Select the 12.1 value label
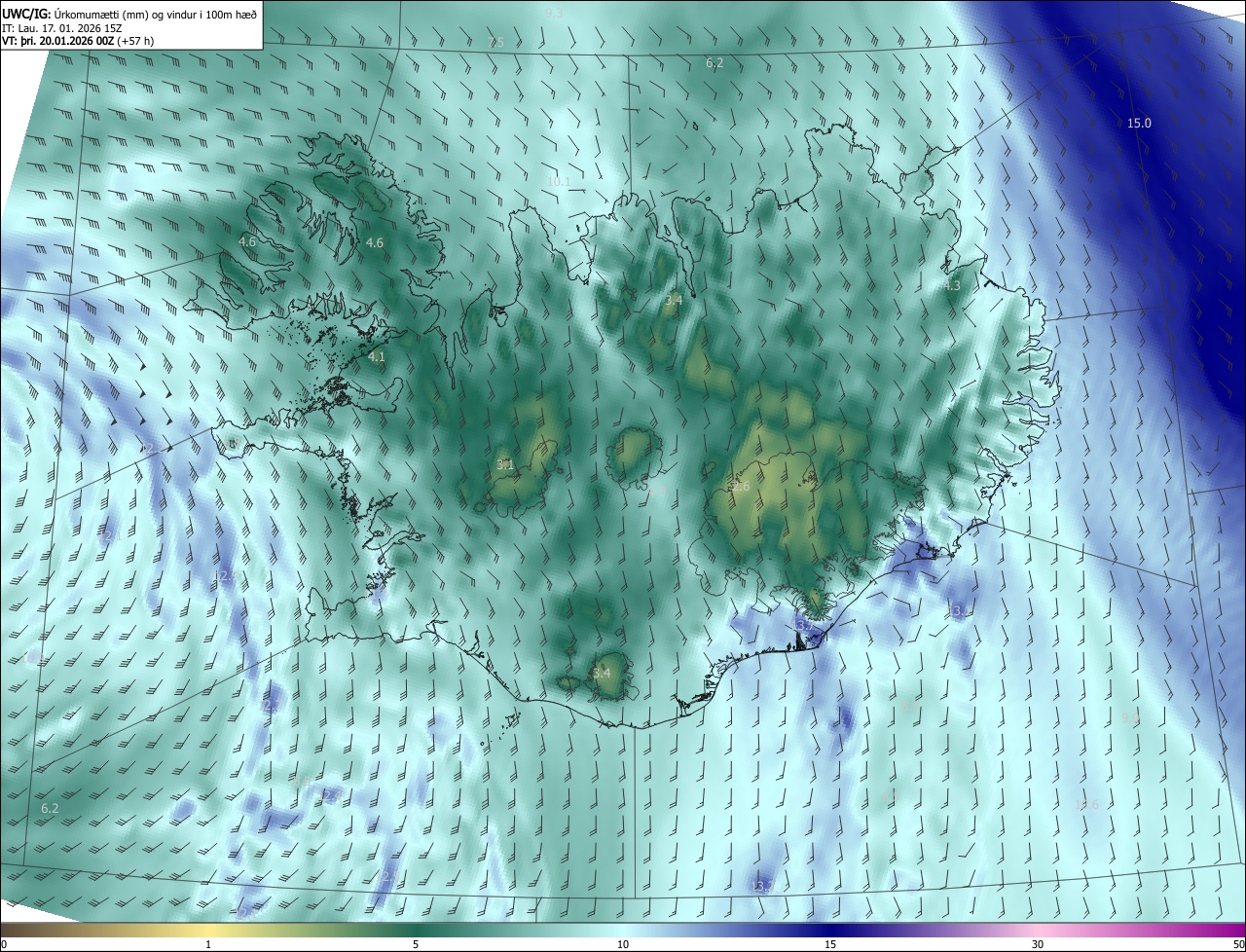 [x=109, y=535]
